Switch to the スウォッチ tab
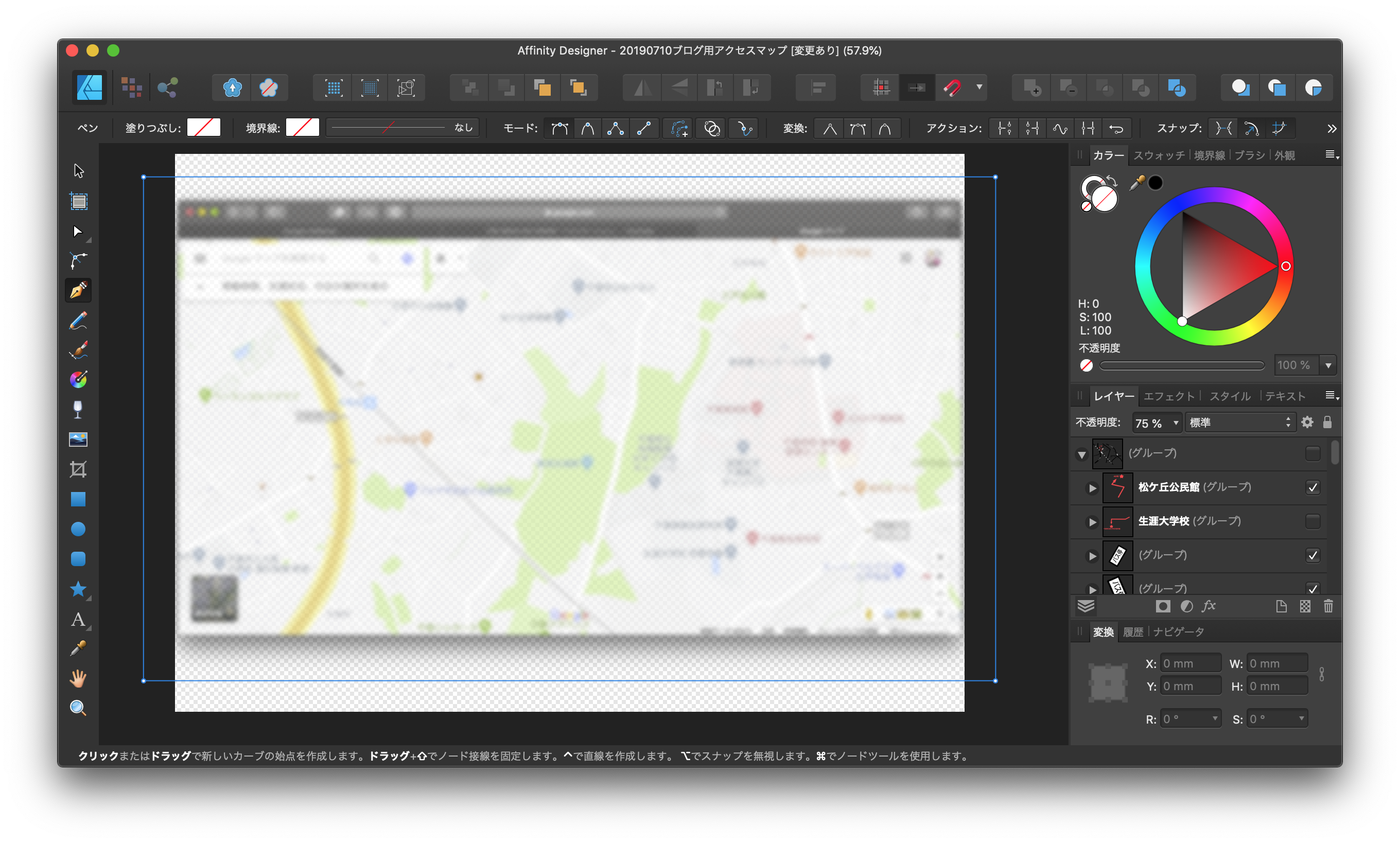1400x843 pixels. pos(1159,155)
